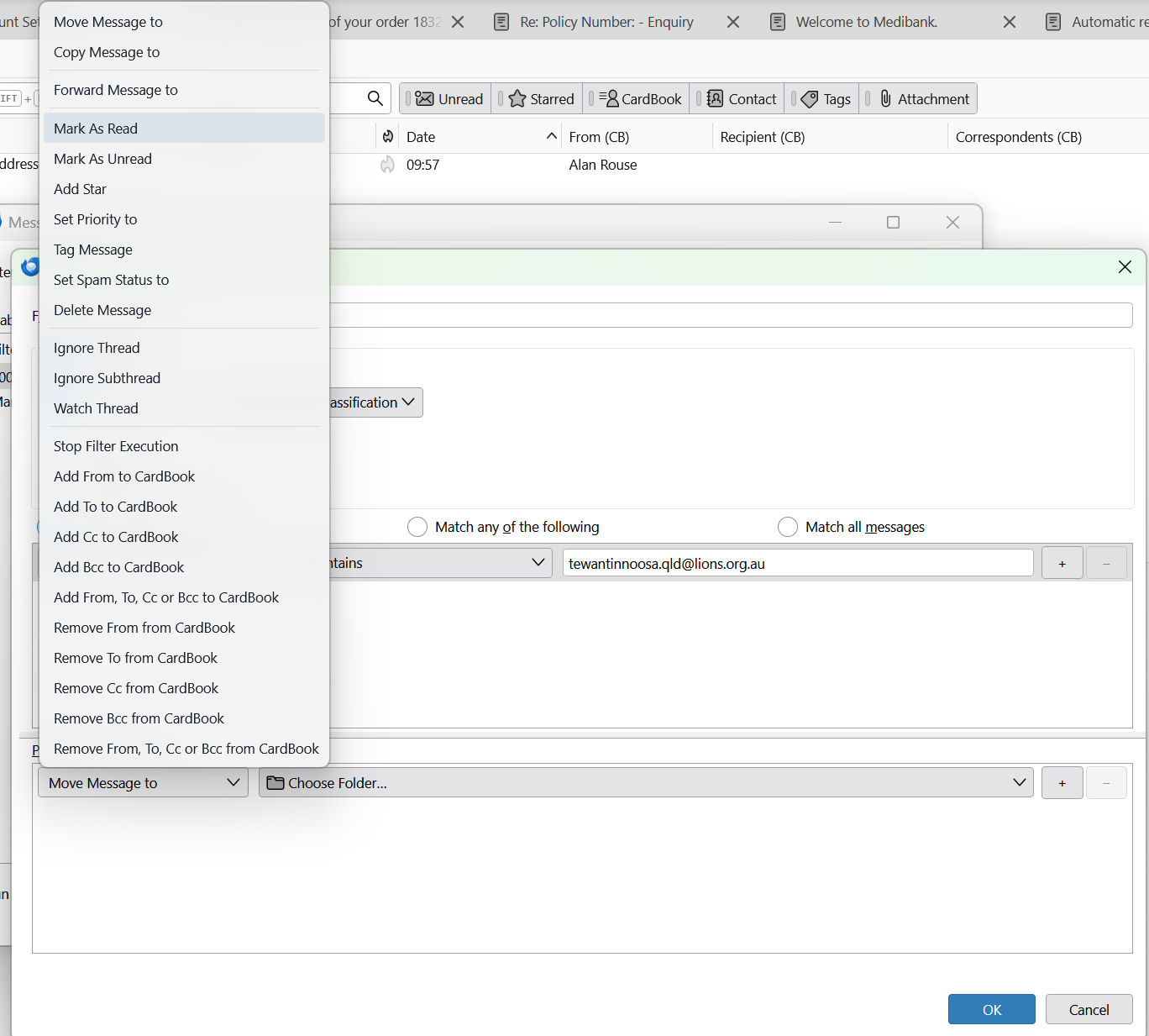
Task: Add a new filter action row
Action: pyautogui.click(x=1062, y=783)
